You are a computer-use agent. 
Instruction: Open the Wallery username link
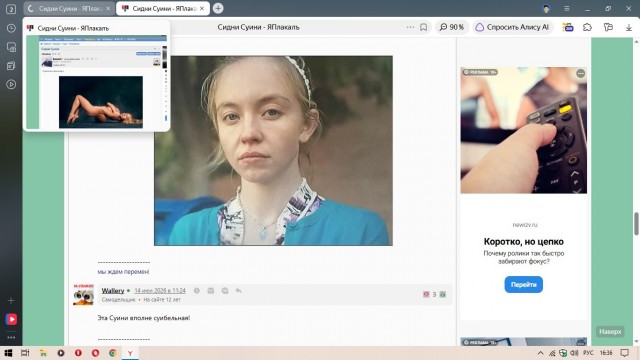pos(113,291)
